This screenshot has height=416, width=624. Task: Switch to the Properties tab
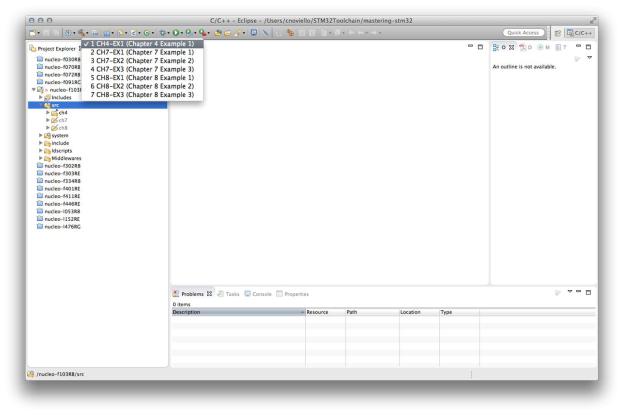(x=292, y=294)
